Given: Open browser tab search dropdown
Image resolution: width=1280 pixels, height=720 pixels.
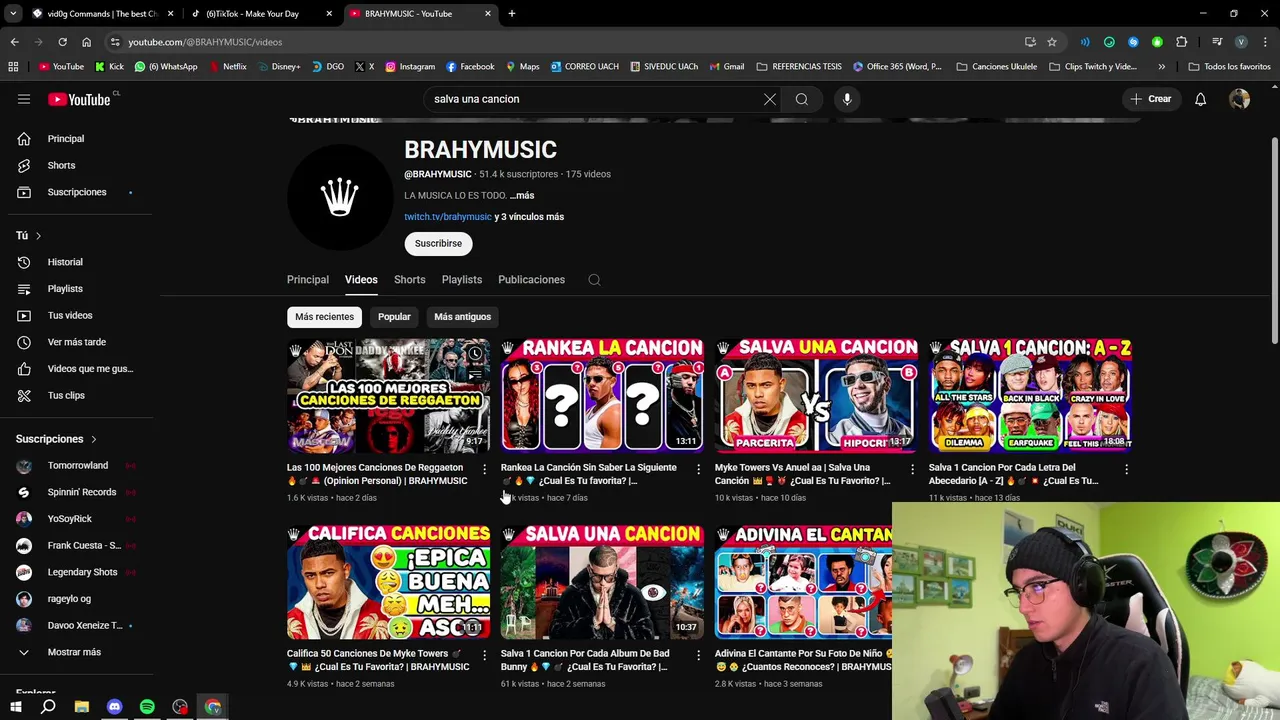Looking at the screenshot, I should click(x=13, y=14).
